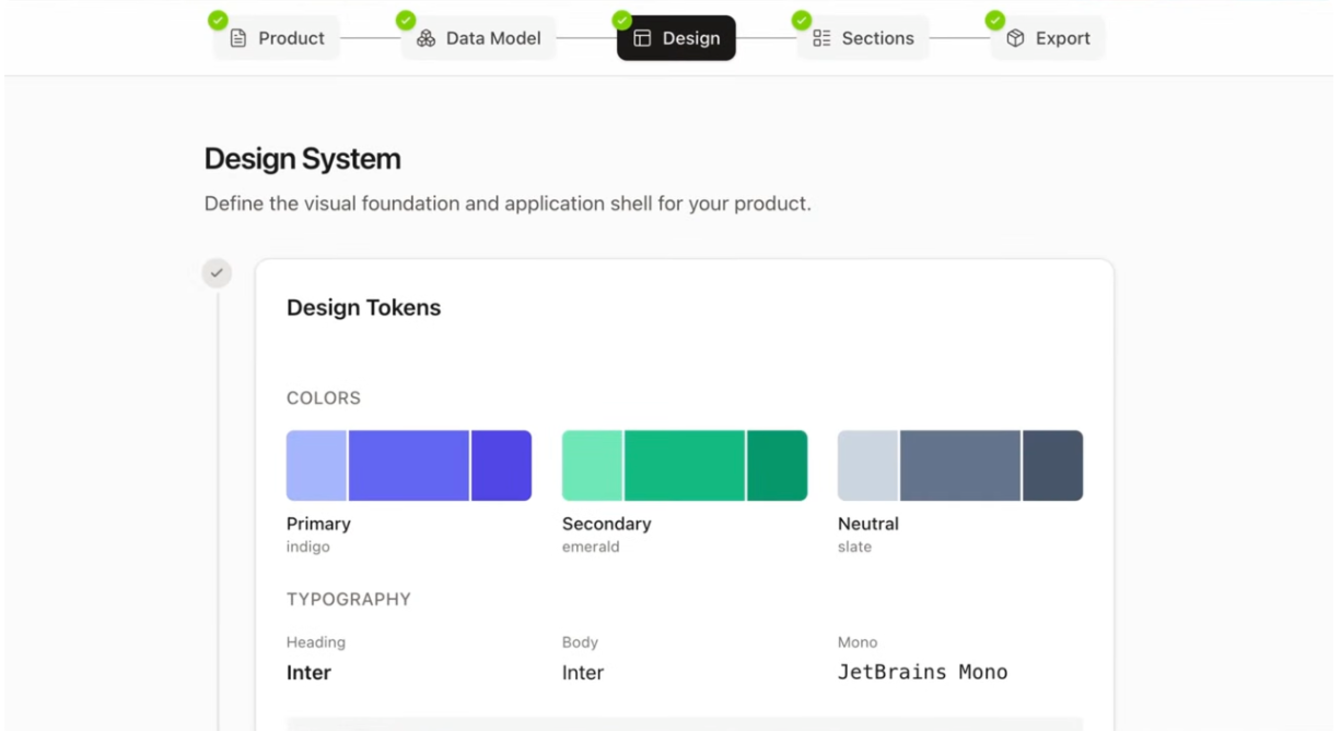This screenshot has width=1337, height=731.
Task: Click the dark slate Neutral swatch
Action: 1052,465
